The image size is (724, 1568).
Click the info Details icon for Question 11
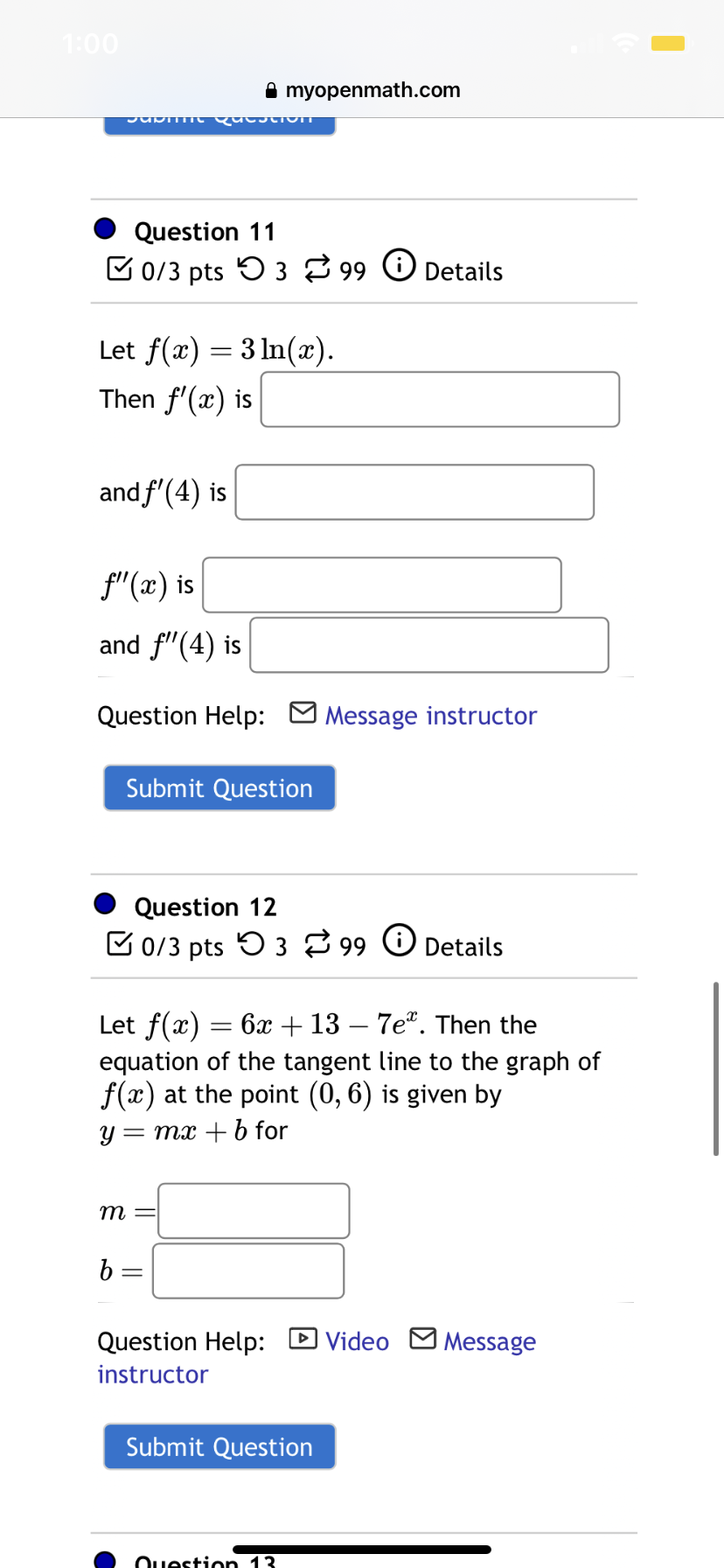pos(399,267)
